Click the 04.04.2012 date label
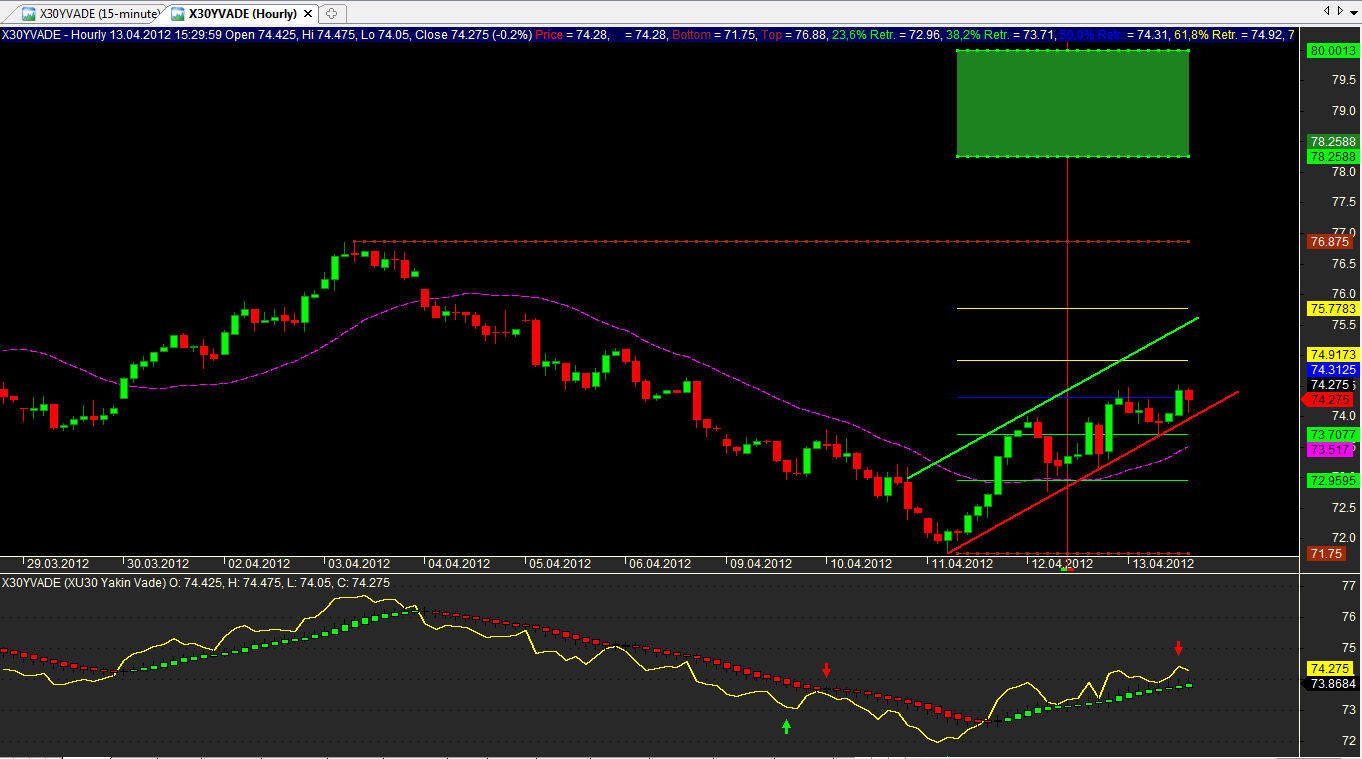Viewport: 1362px width, 759px height. point(459,564)
